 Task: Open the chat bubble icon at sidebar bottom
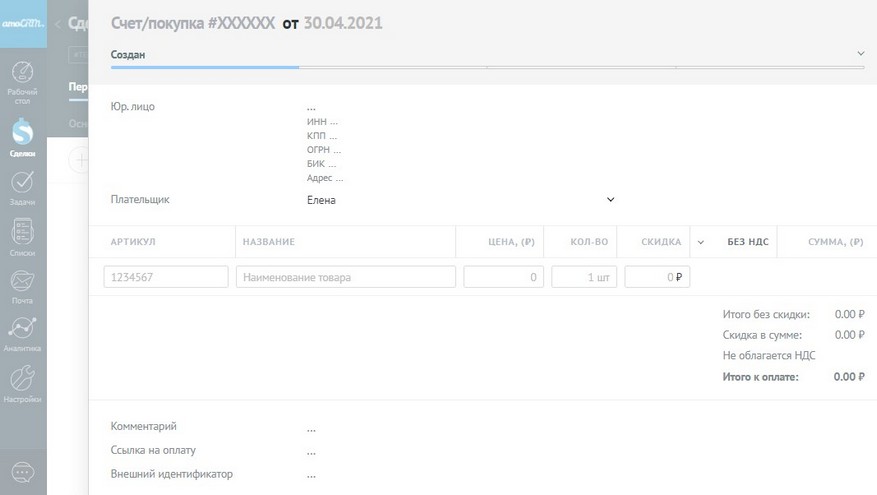tap(22, 472)
